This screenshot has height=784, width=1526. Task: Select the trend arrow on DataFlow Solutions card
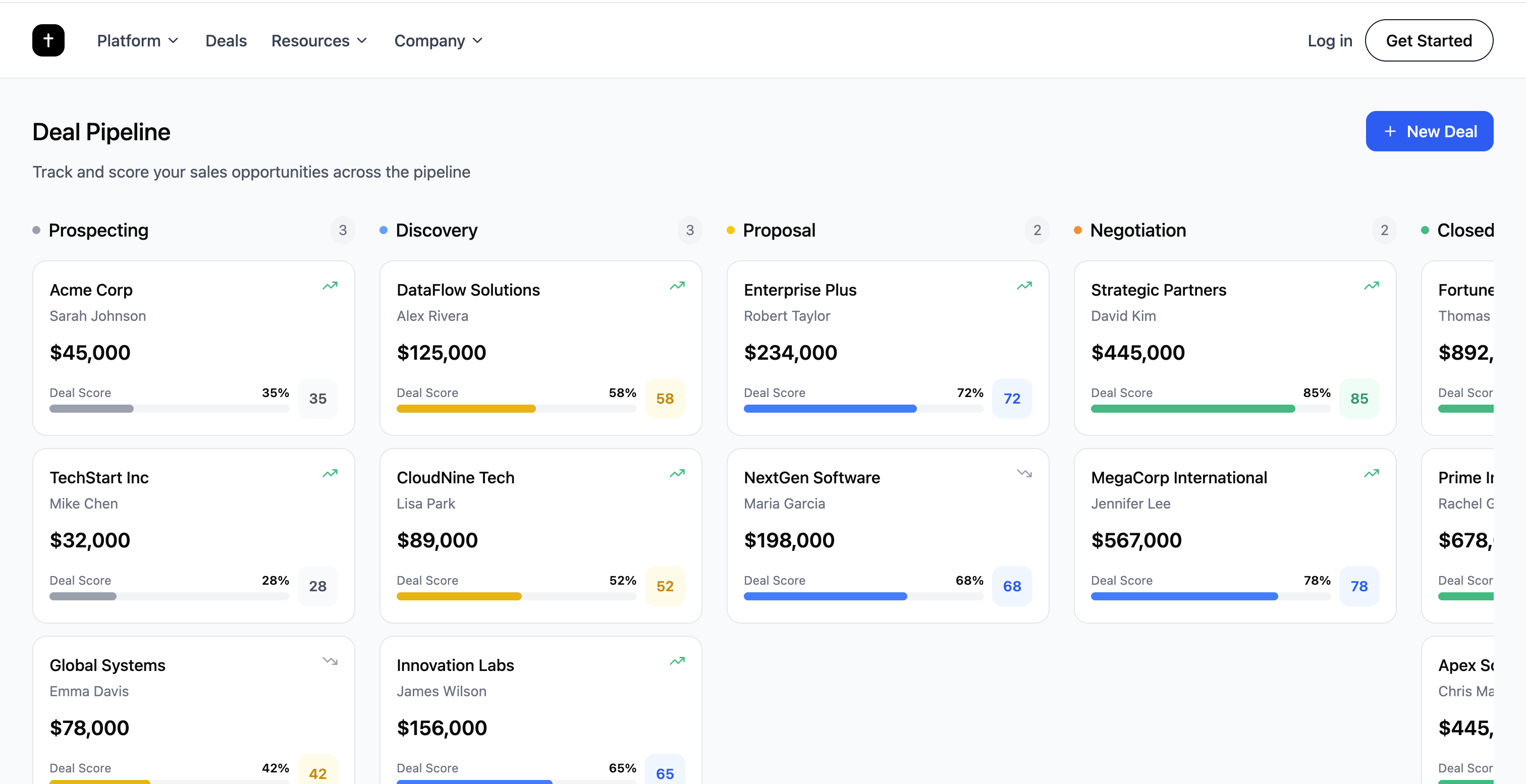click(677, 286)
